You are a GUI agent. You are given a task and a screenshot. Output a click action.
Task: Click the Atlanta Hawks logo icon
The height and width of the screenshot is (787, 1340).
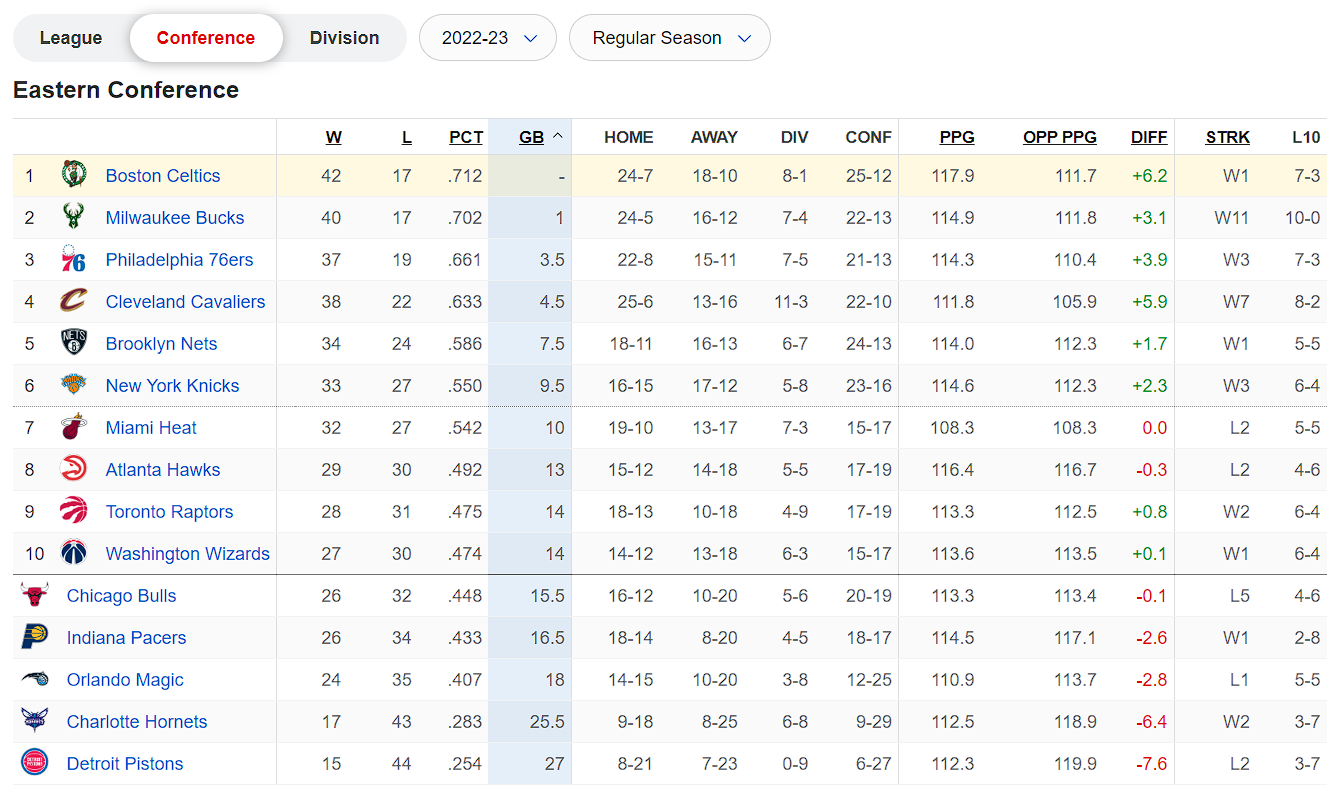click(x=74, y=469)
